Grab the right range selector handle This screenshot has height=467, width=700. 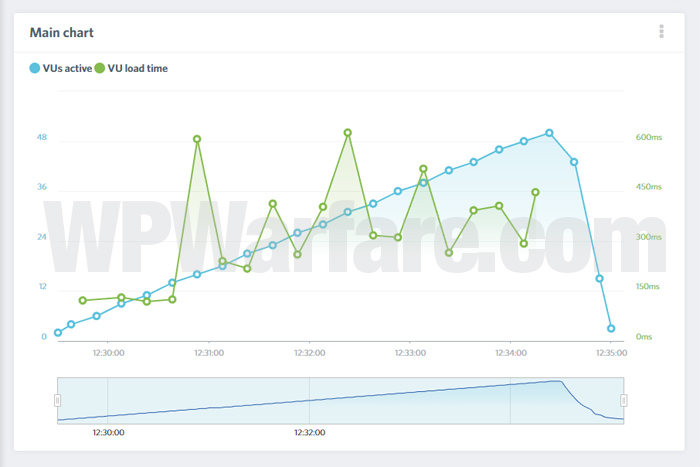point(624,400)
